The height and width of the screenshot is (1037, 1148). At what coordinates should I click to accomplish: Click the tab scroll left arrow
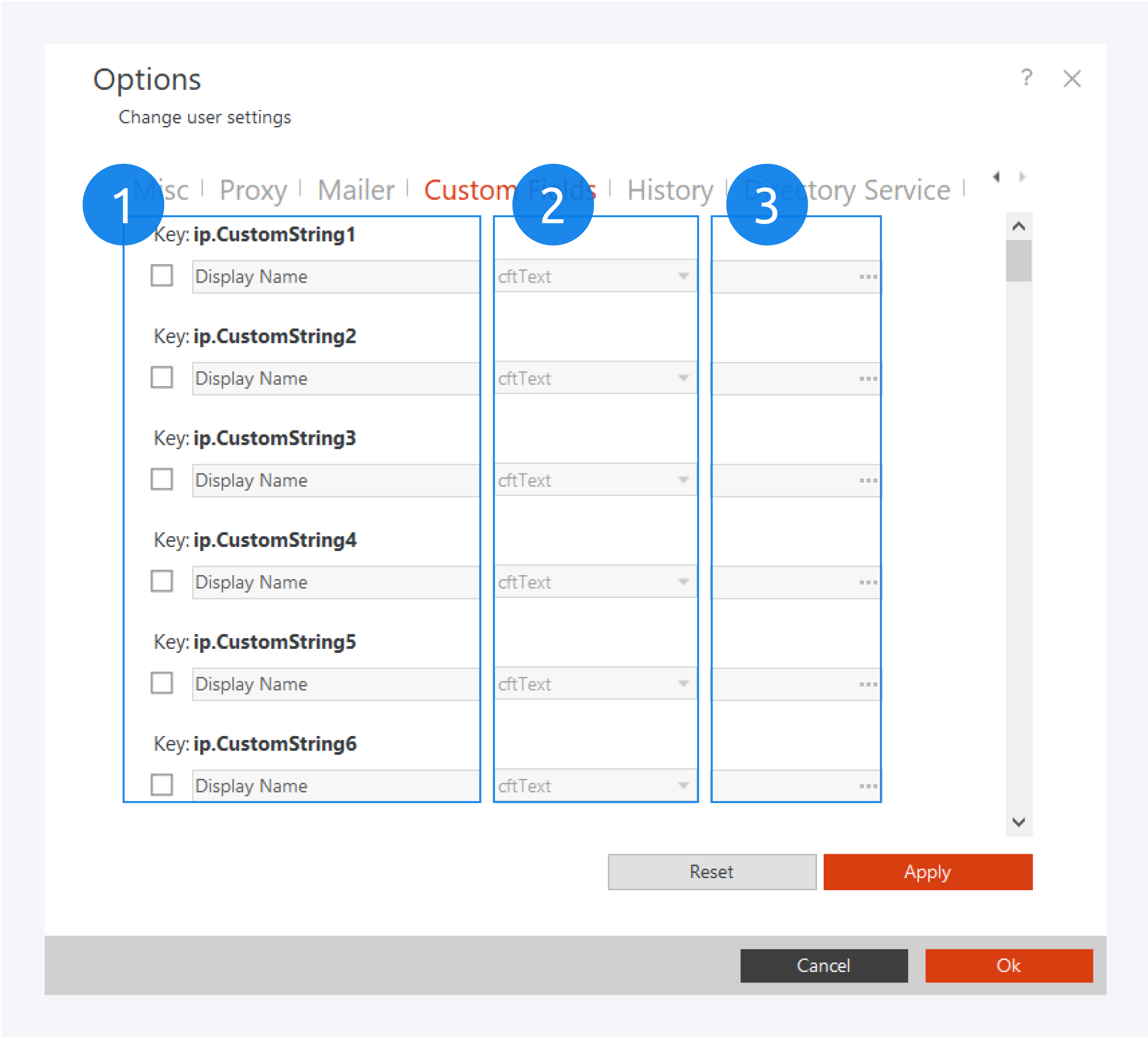pyautogui.click(x=996, y=176)
